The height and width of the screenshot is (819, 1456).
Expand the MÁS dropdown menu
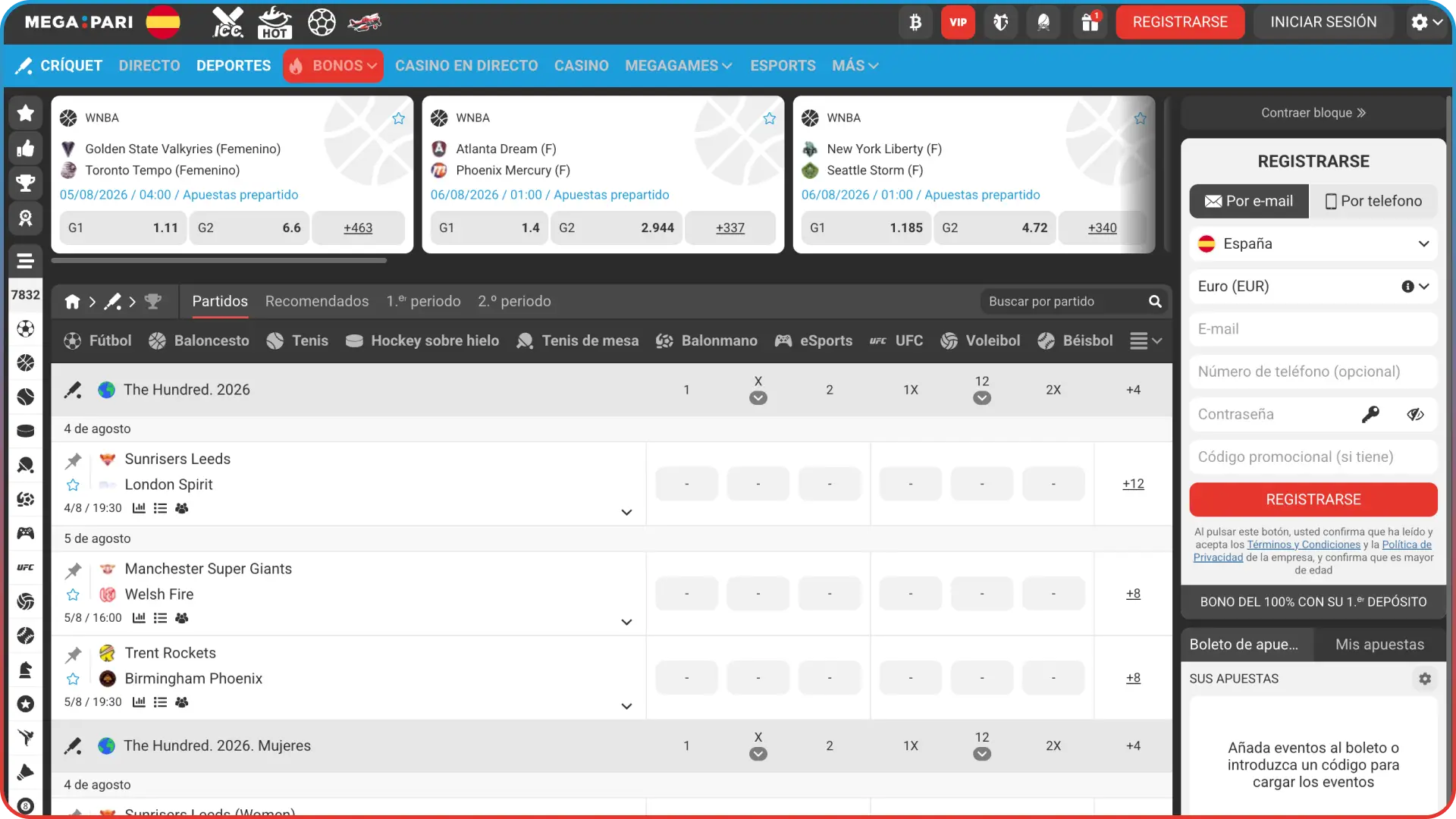[855, 66]
